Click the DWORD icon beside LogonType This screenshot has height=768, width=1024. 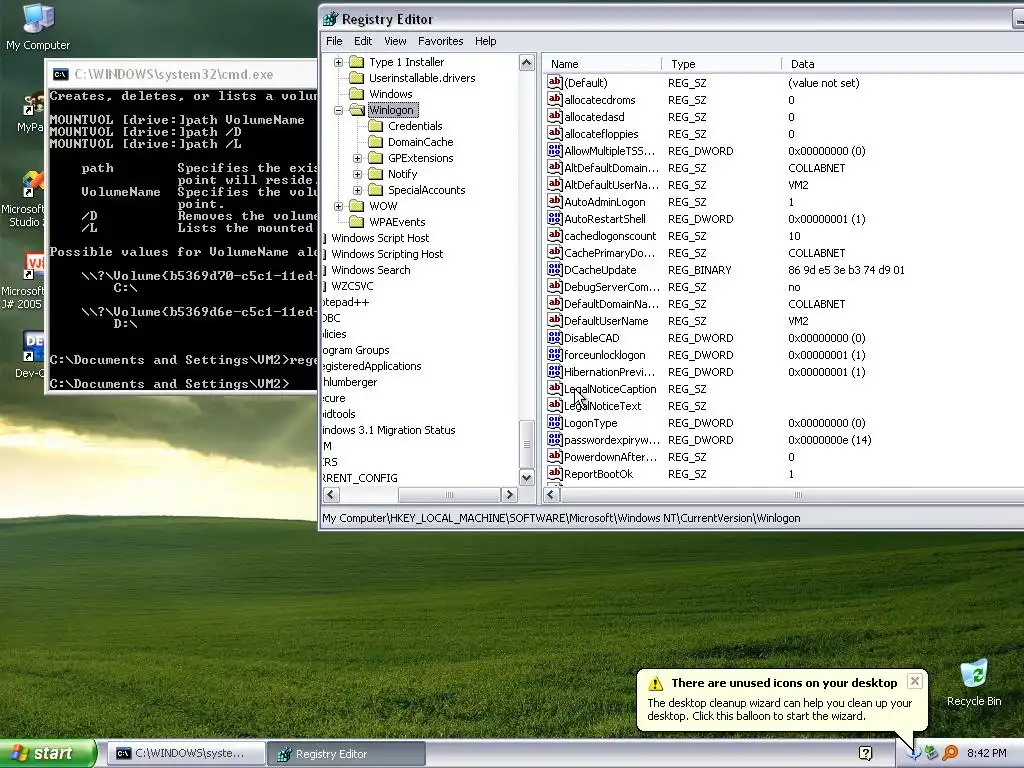(554, 422)
